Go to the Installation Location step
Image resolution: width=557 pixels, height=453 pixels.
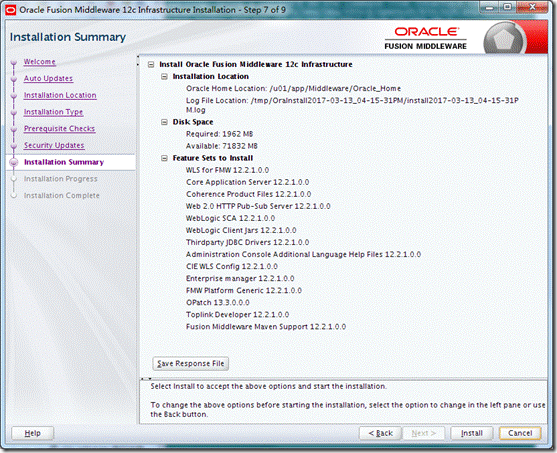(60, 95)
